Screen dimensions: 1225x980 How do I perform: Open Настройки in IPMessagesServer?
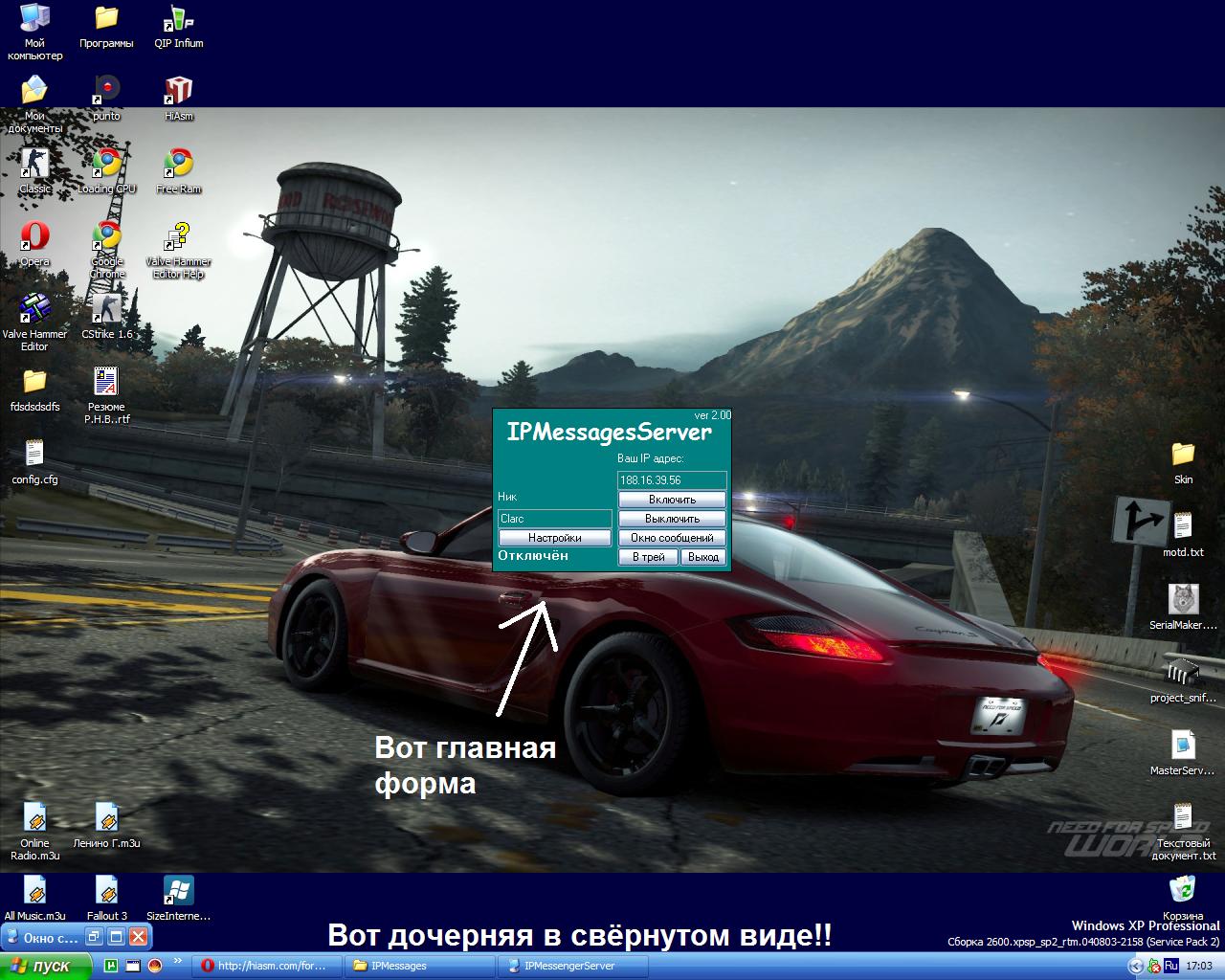pos(554,538)
